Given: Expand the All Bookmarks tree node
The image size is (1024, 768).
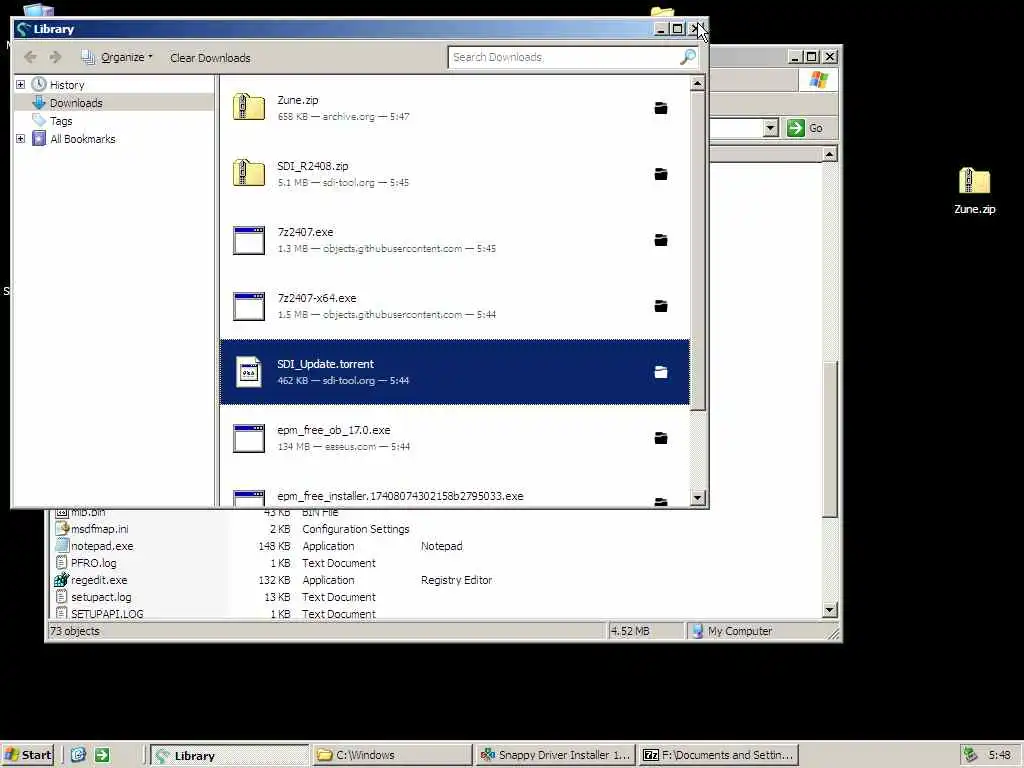Looking at the screenshot, I should [x=20, y=138].
